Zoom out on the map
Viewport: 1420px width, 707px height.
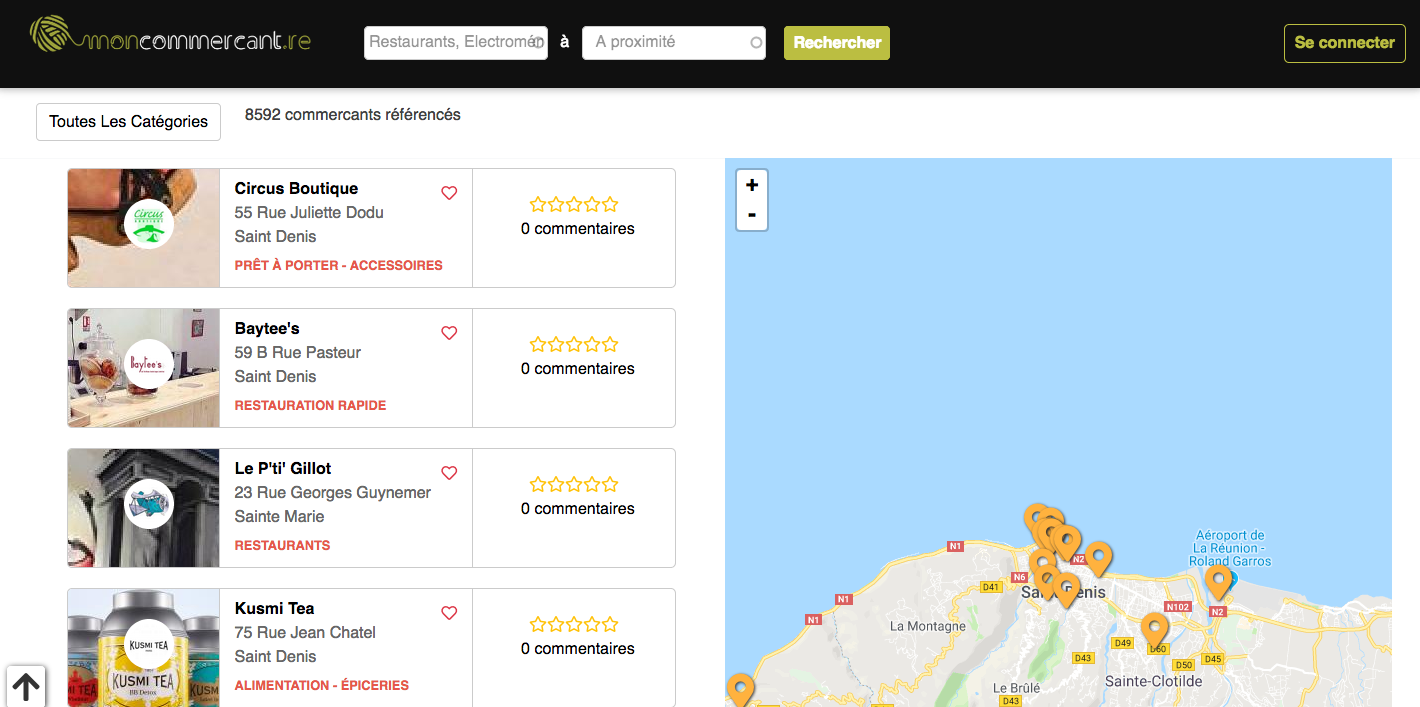pyautogui.click(x=752, y=215)
